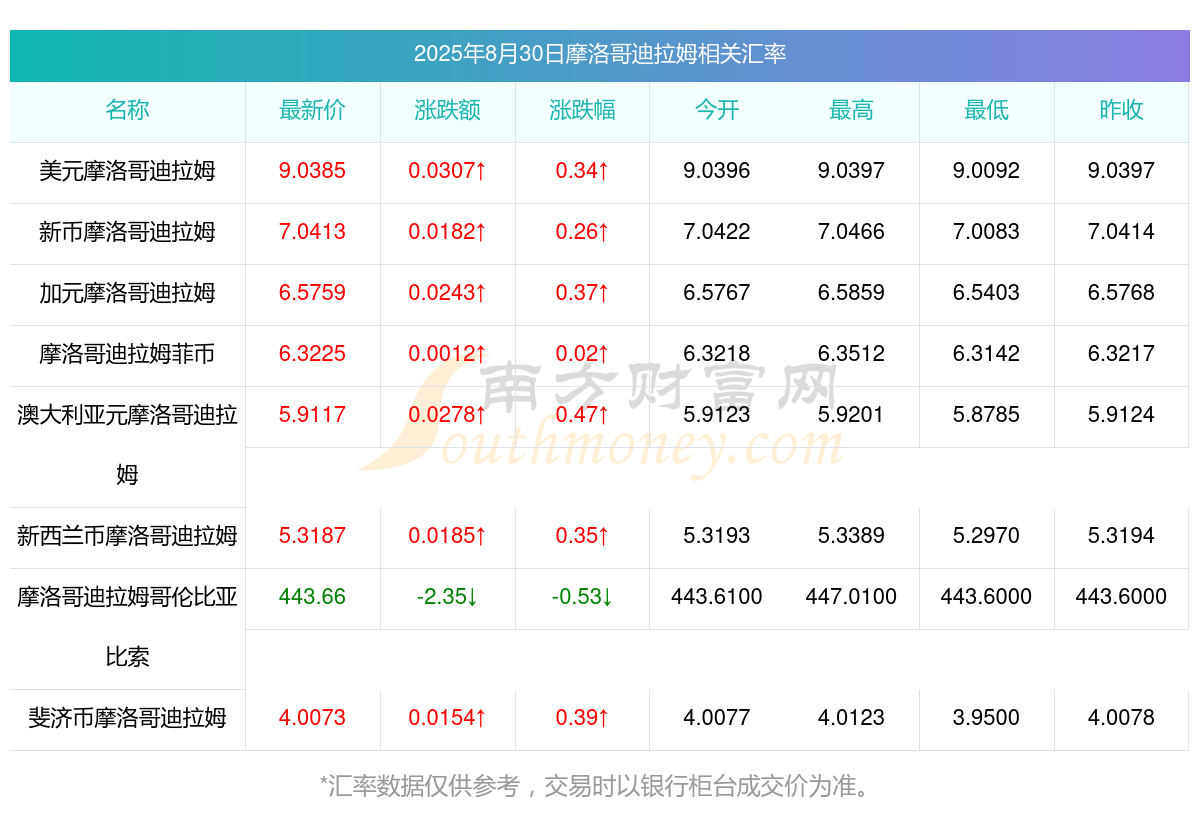The width and height of the screenshot is (1200, 817).
Task: Click change amount 0.0182↑
Action: [x=448, y=232]
